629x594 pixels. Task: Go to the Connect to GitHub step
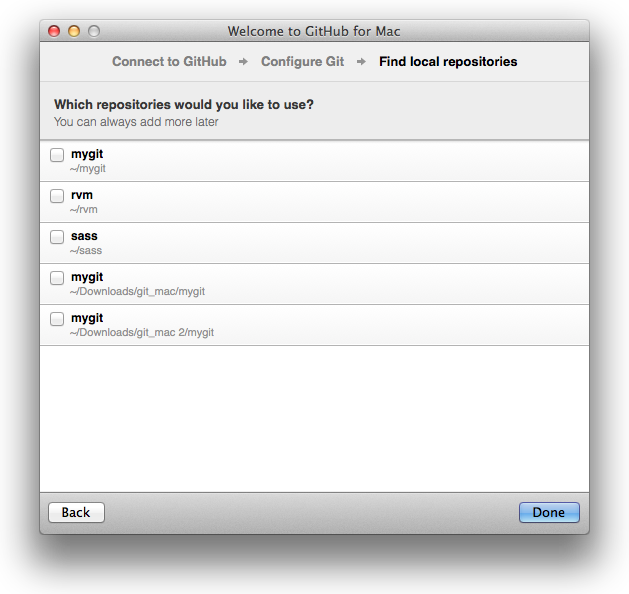click(169, 62)
